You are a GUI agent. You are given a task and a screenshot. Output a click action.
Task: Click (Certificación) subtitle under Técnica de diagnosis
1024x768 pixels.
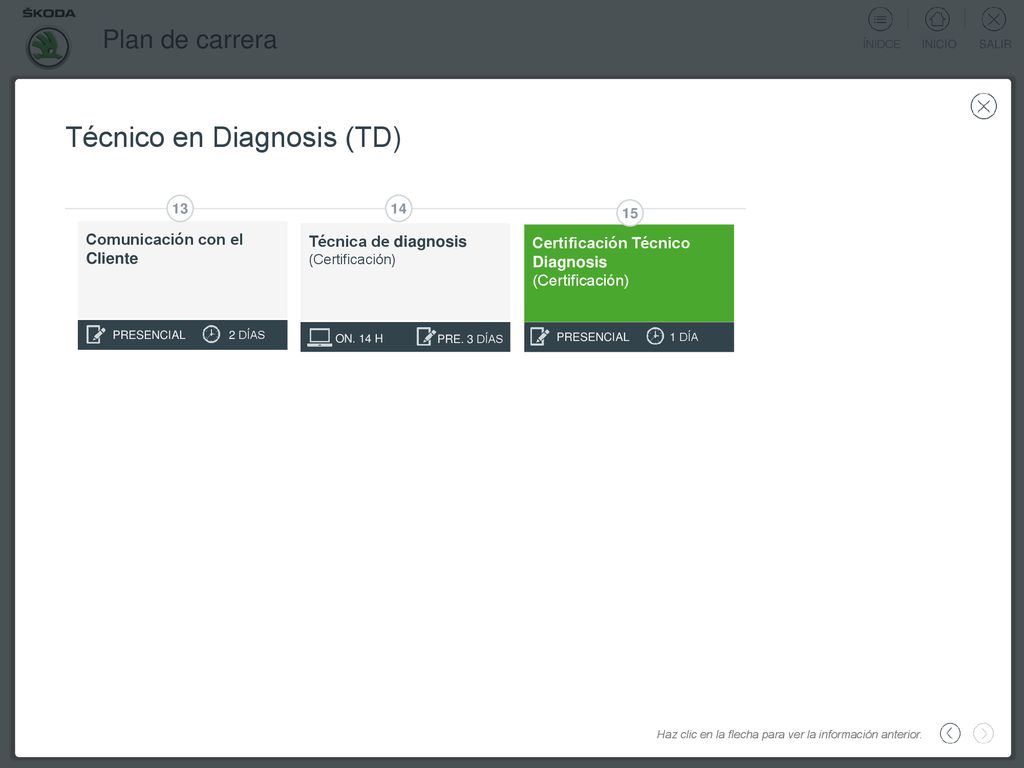click(x=352, y=260)
